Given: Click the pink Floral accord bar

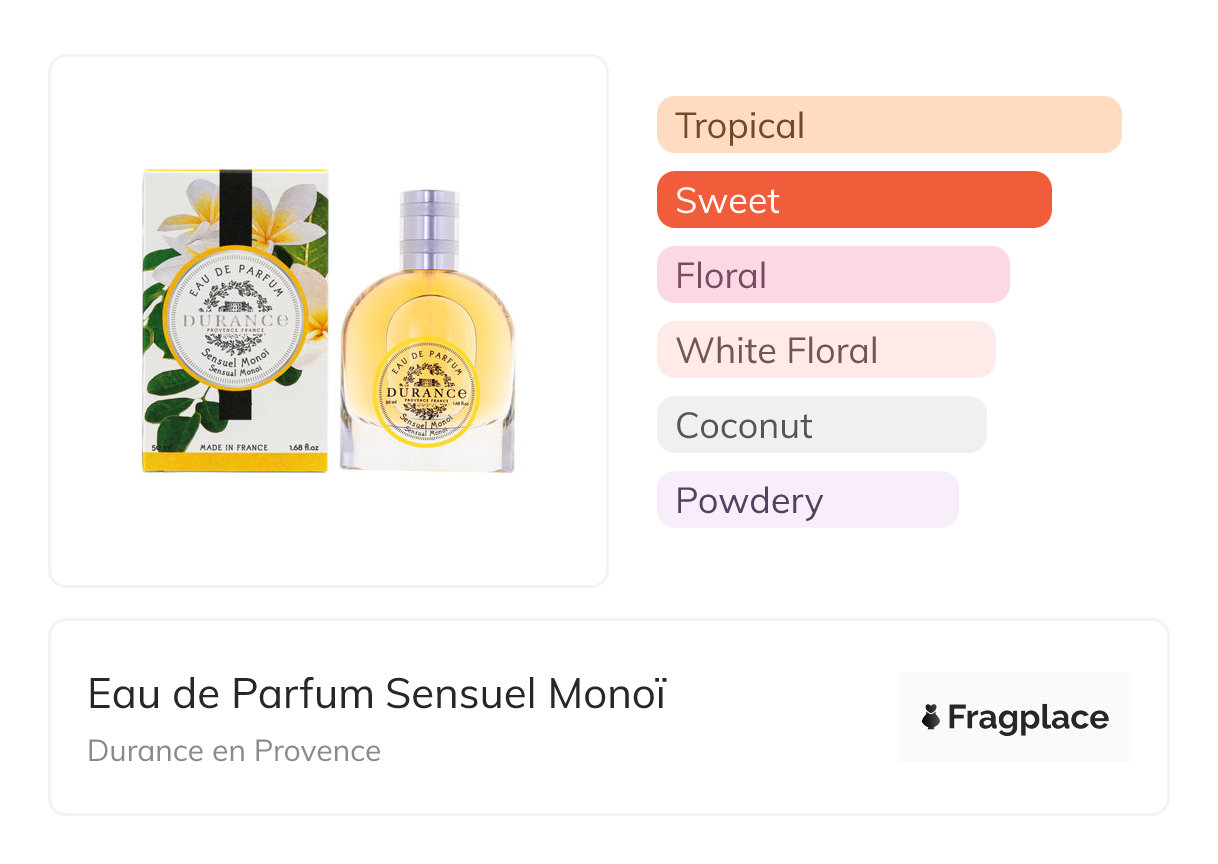Looking at the screenshot, I should click(832, 275).
